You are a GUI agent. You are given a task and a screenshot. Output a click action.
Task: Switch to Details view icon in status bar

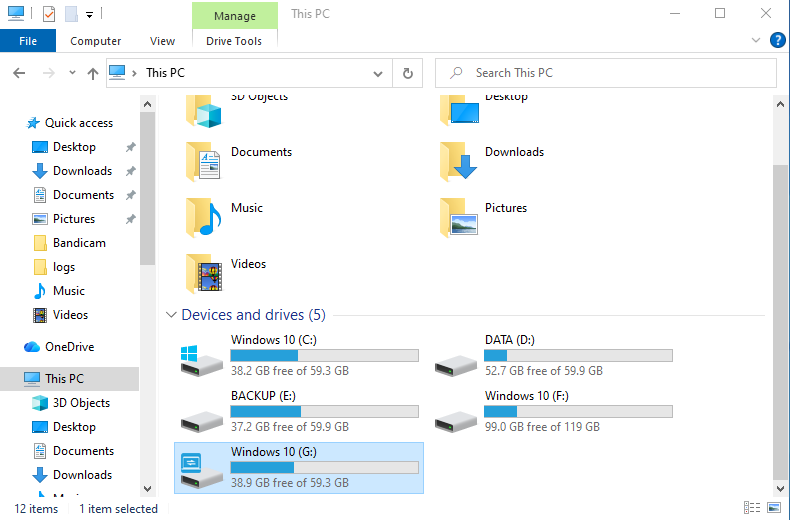pyautogui.click(x=752, y=507)
